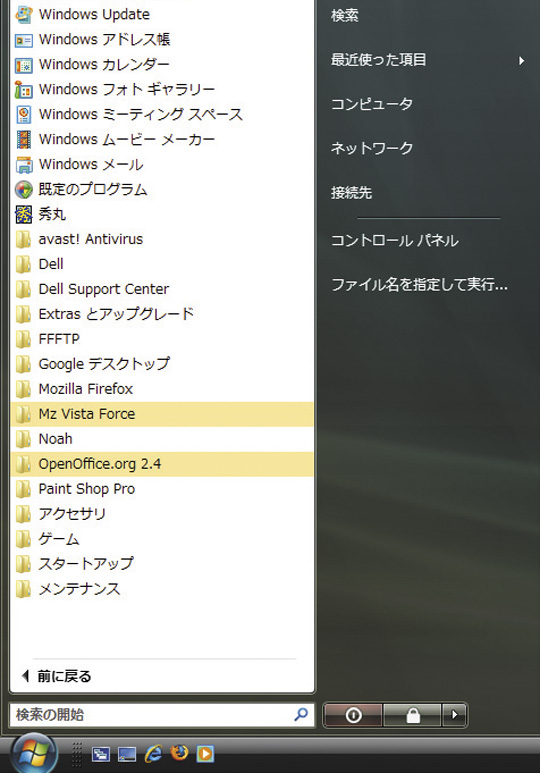Click the 検索の開始 search field
Viewport: 540px width, 773px height.
pos(162,714)
